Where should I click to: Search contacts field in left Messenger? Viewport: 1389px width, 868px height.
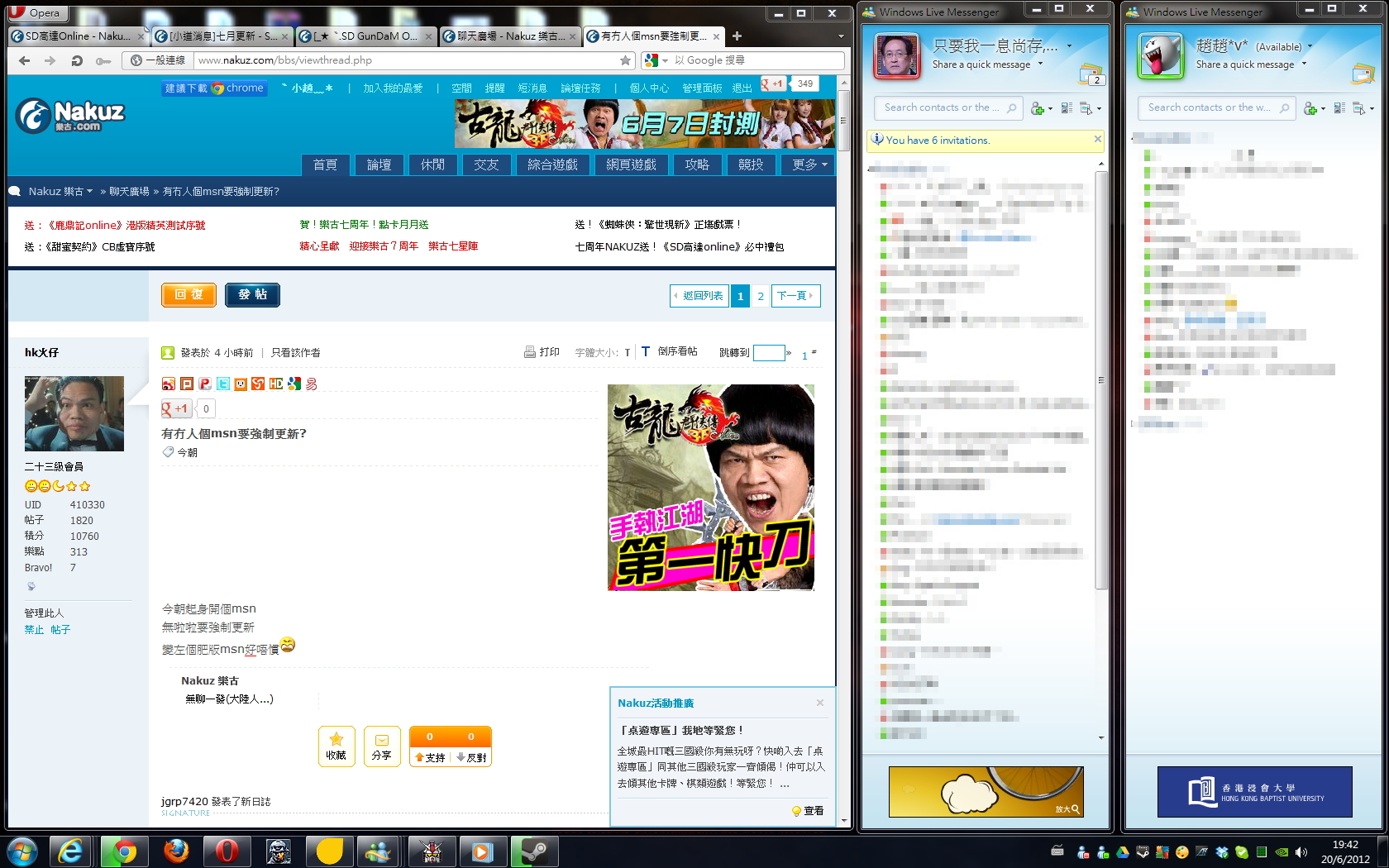point(949,107)
